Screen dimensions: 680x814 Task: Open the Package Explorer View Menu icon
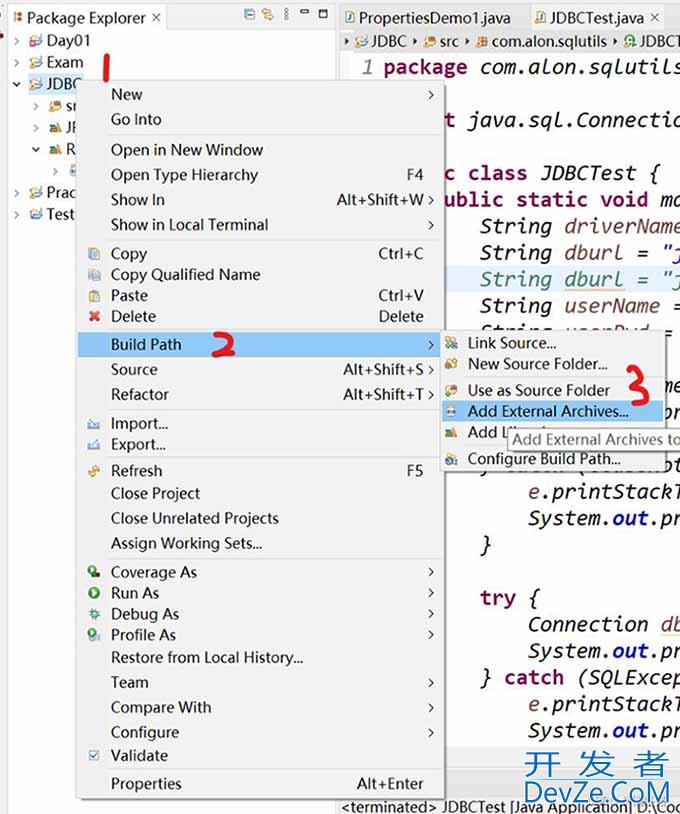coord(286,15)
